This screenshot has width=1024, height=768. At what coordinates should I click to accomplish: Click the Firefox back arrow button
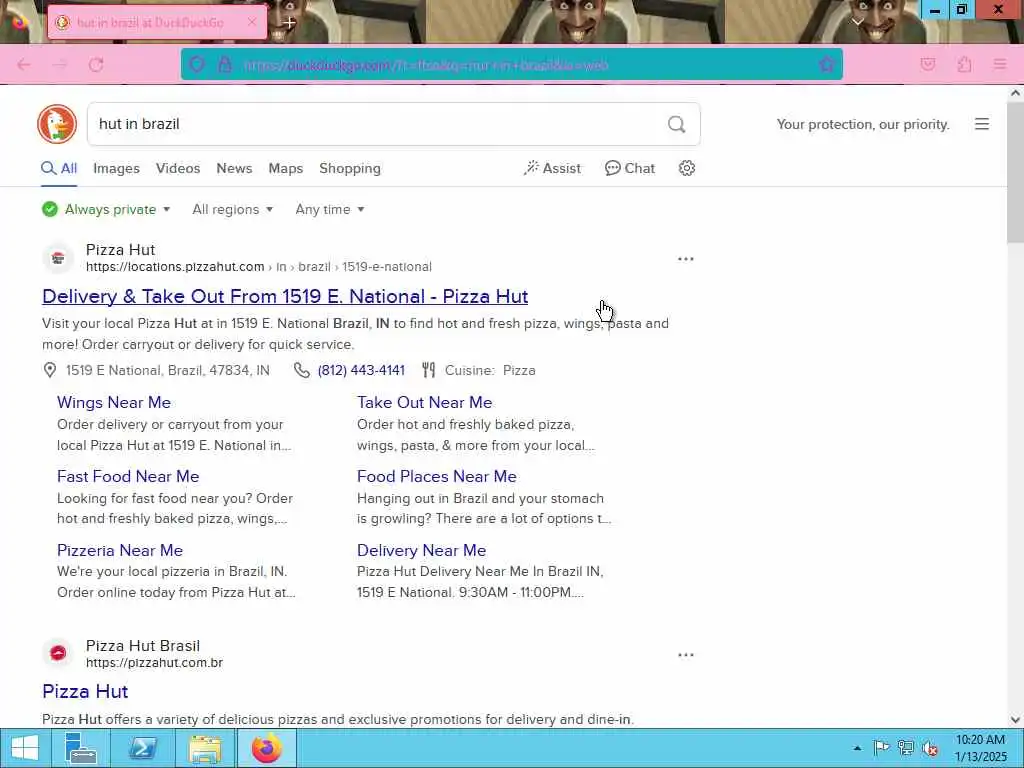click(x=24, y=65)
